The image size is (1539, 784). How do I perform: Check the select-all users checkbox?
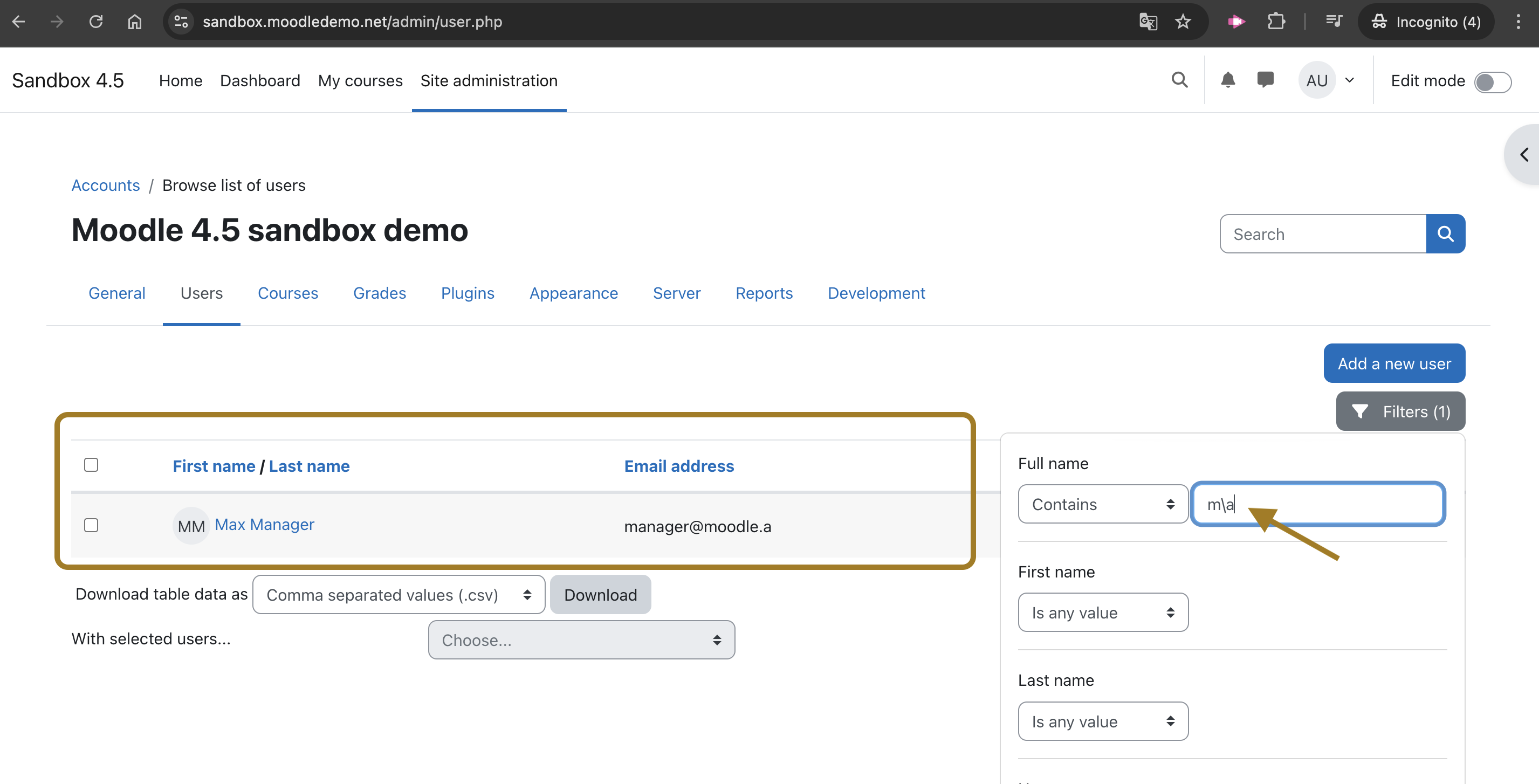click(91, 465)
